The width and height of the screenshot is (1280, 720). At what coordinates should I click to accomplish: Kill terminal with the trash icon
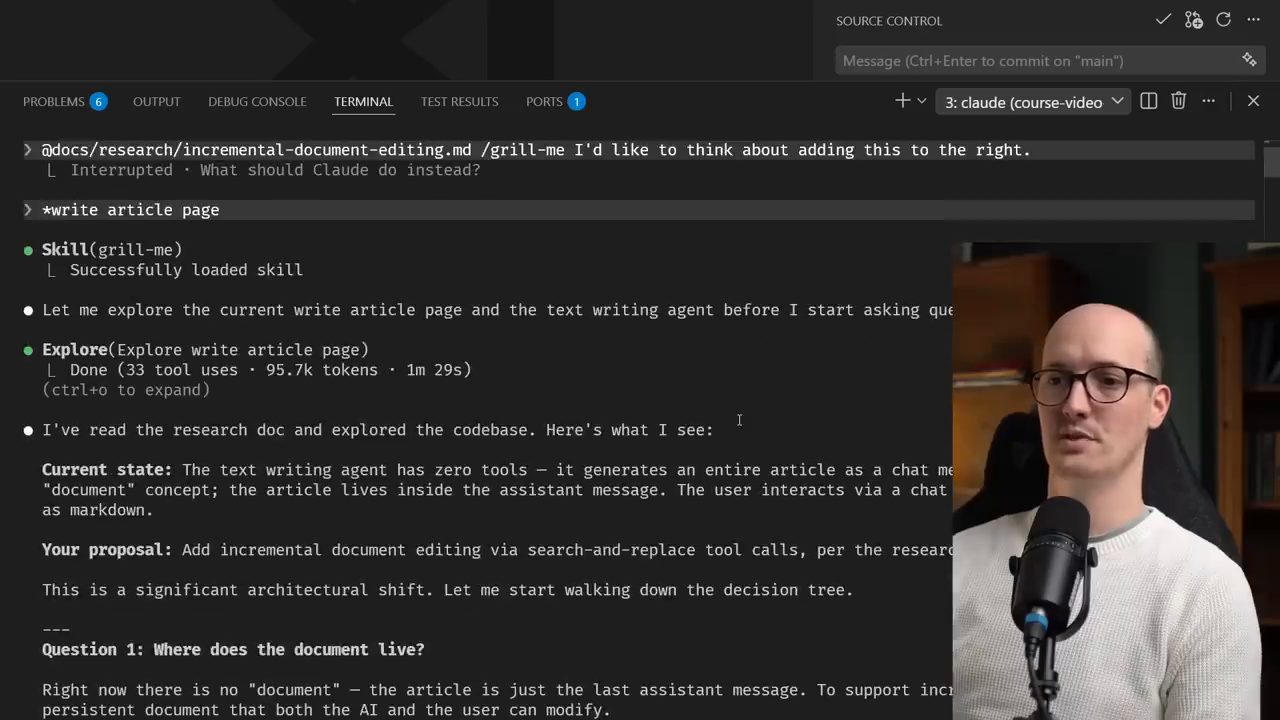pos(1179,101)
